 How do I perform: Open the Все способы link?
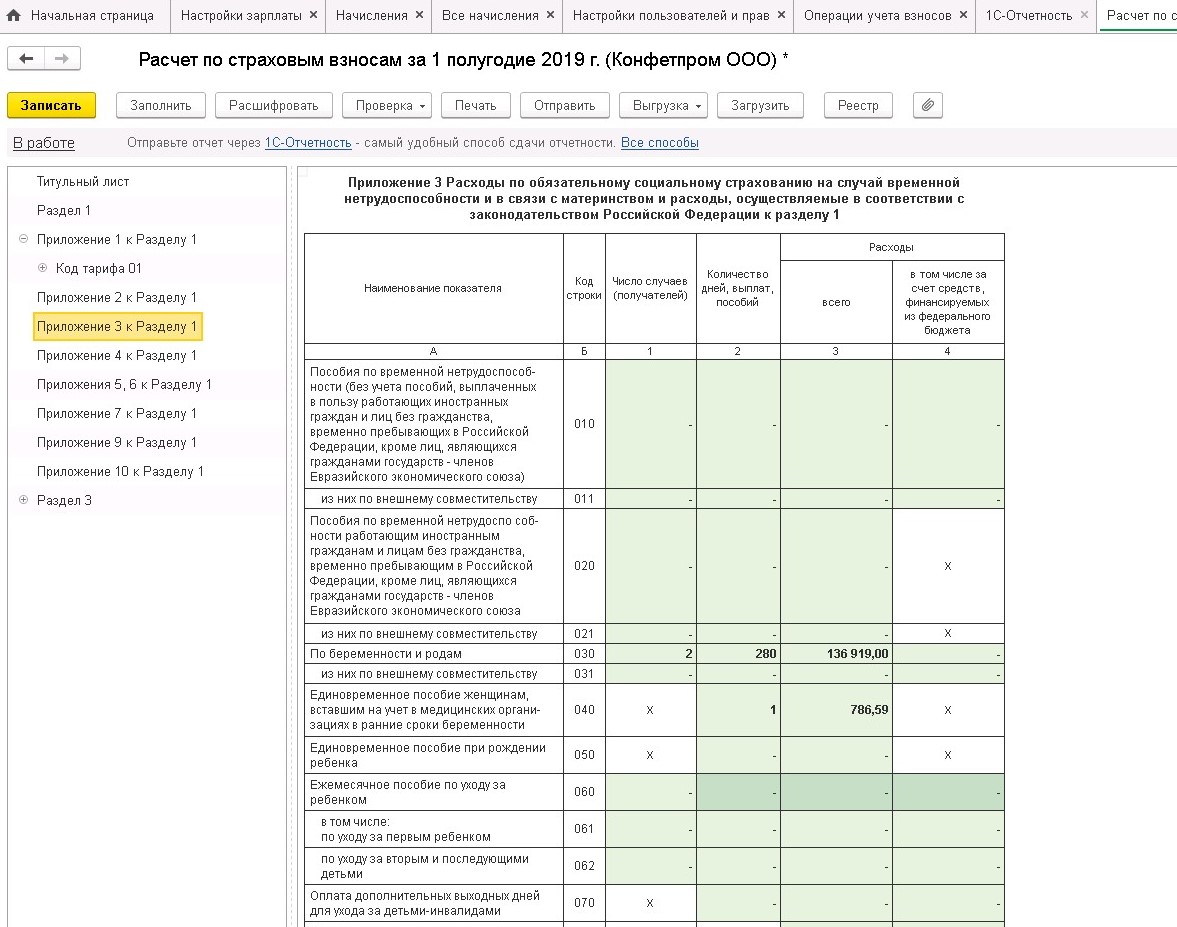(x=659, y=143)
